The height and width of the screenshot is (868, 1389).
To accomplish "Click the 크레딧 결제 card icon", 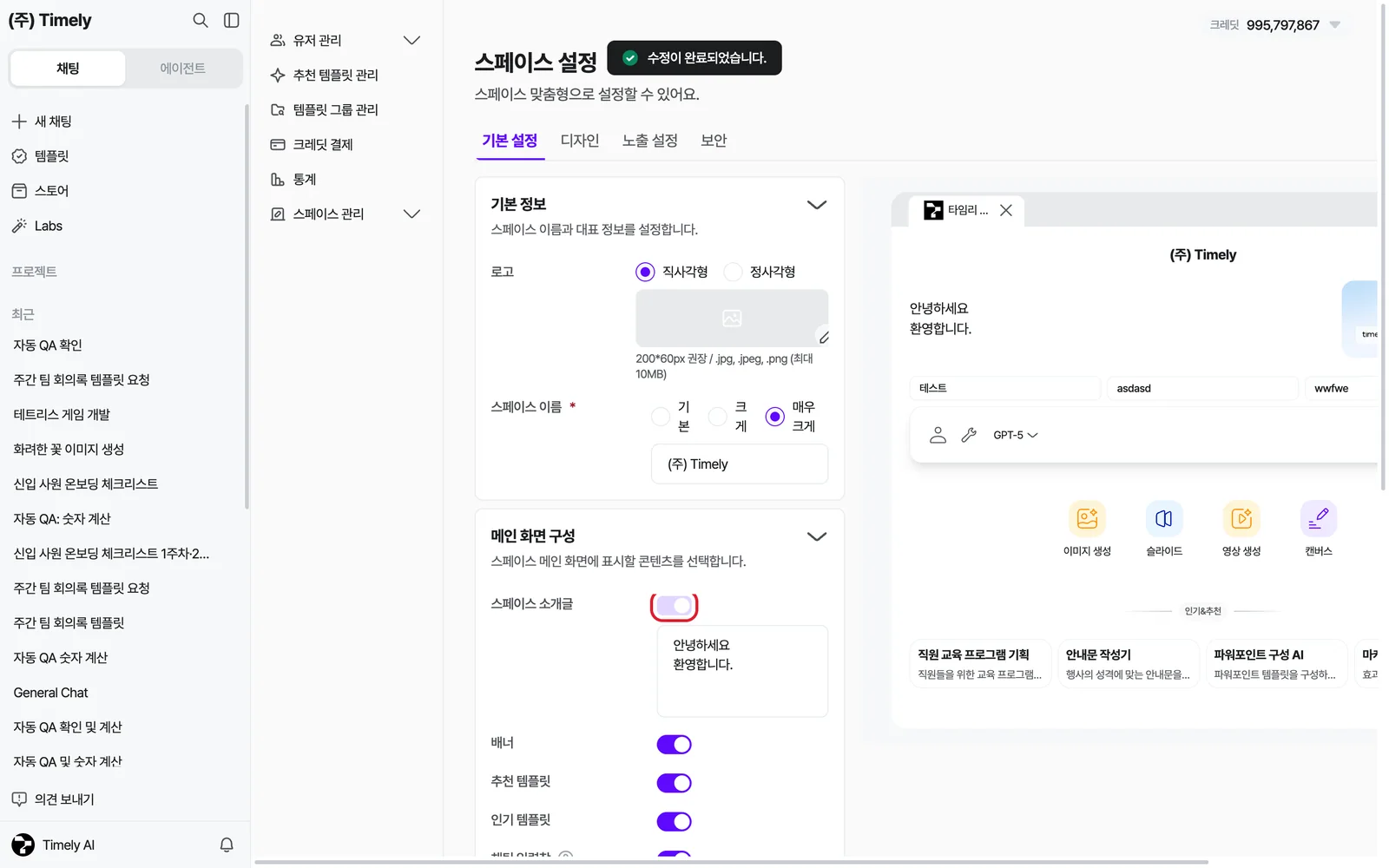I will (278, 144).
